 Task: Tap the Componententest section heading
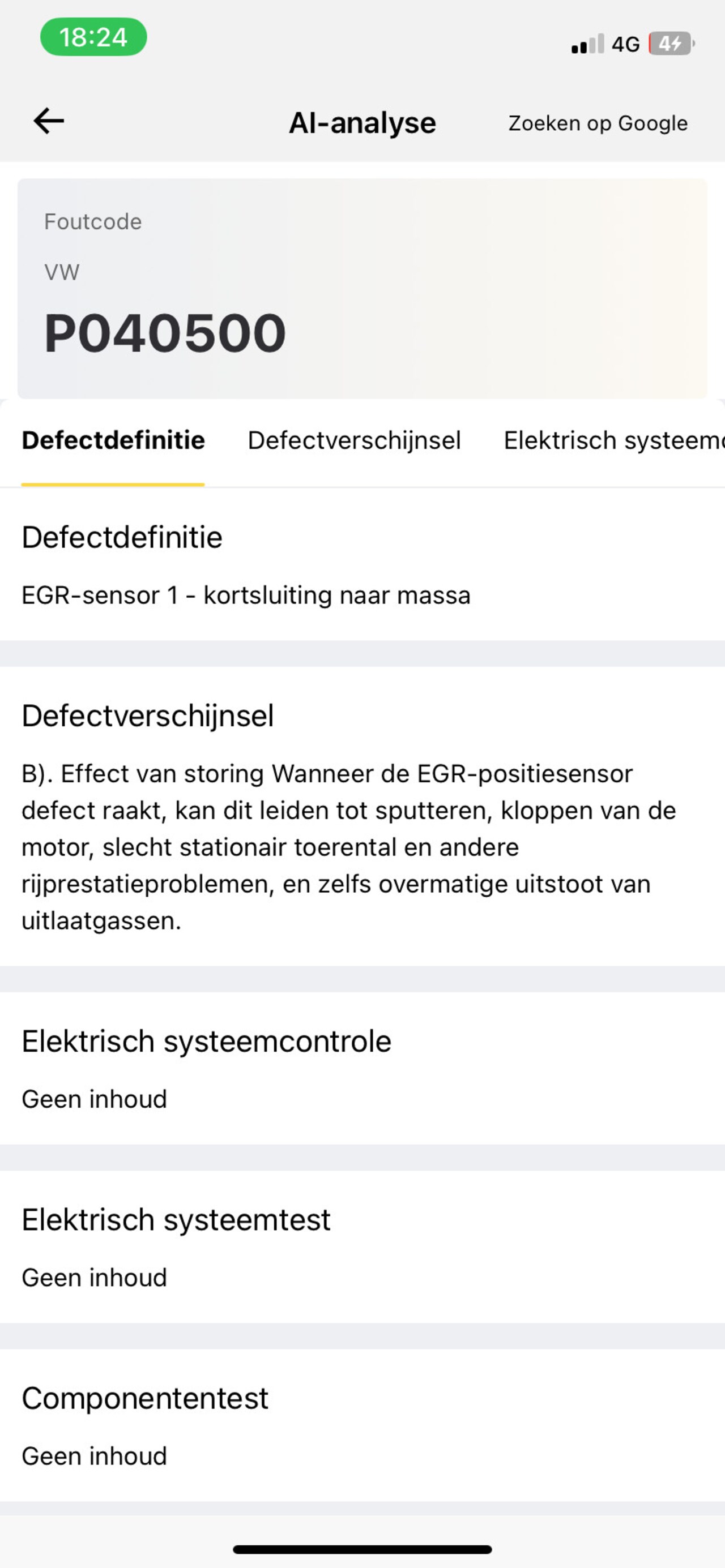[145, 1398]
